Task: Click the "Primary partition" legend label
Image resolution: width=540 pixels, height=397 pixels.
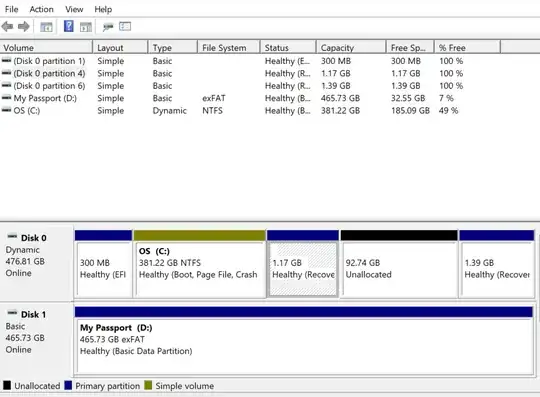Action: [x=107, y=386]
